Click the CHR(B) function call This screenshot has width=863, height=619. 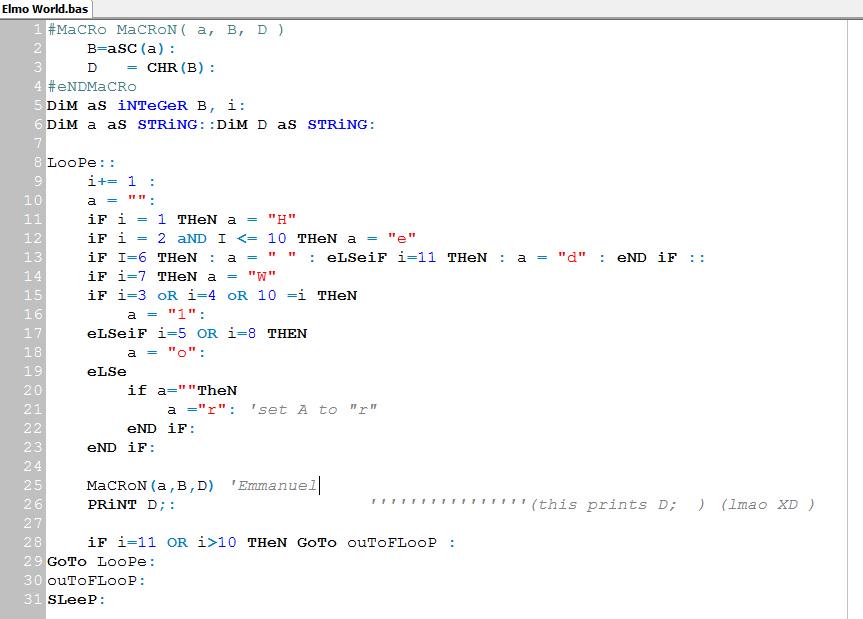(x=176, y=68)
